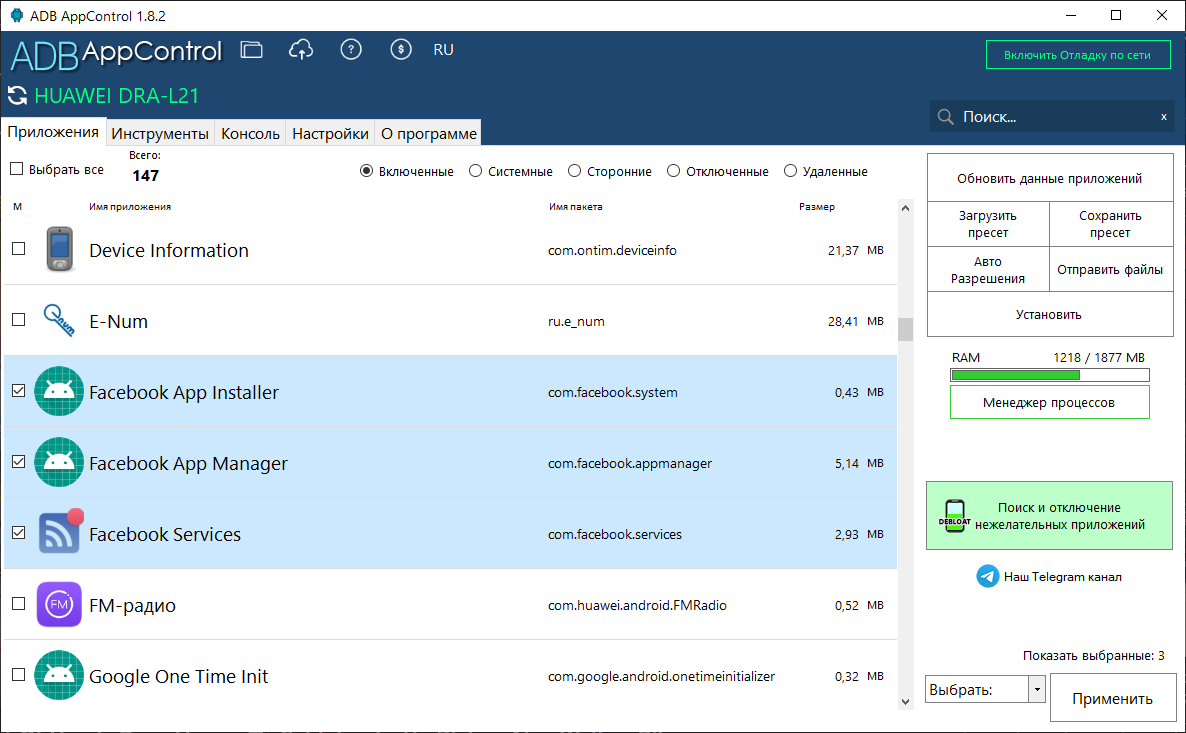The height and width of the screenshot is (733, 1186).
Task: Click Включить Отладку по сети button
Action: coord(1078,54)
